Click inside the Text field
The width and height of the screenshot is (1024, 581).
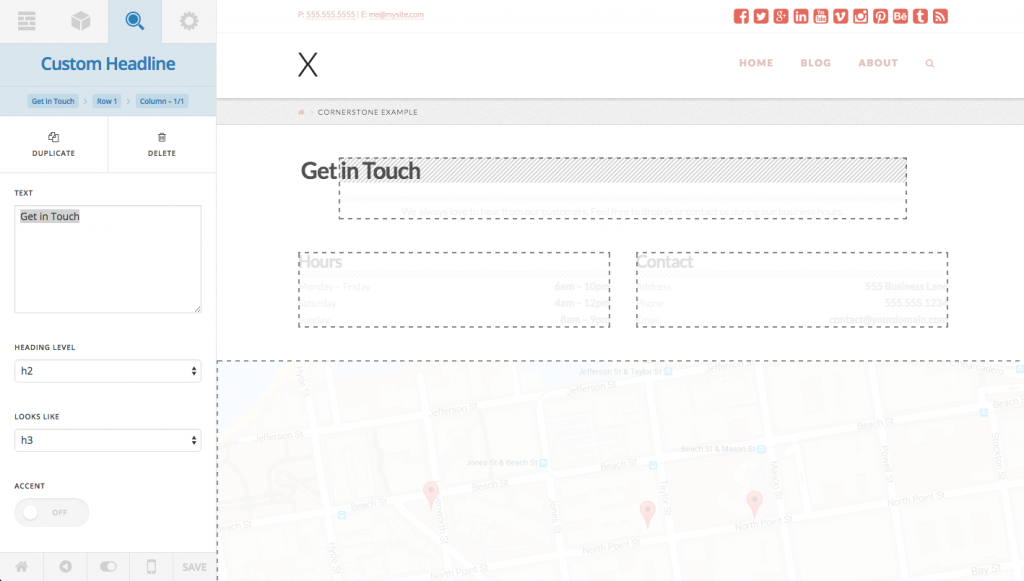click(108, 259)
